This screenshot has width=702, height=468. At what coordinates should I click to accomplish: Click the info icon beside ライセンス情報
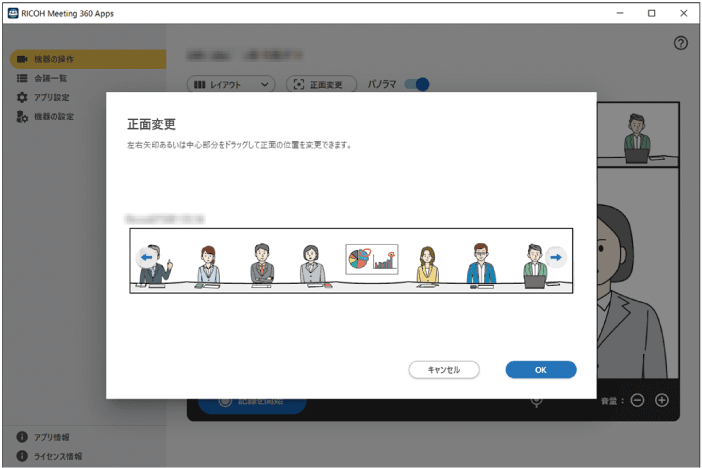(22, 456)
